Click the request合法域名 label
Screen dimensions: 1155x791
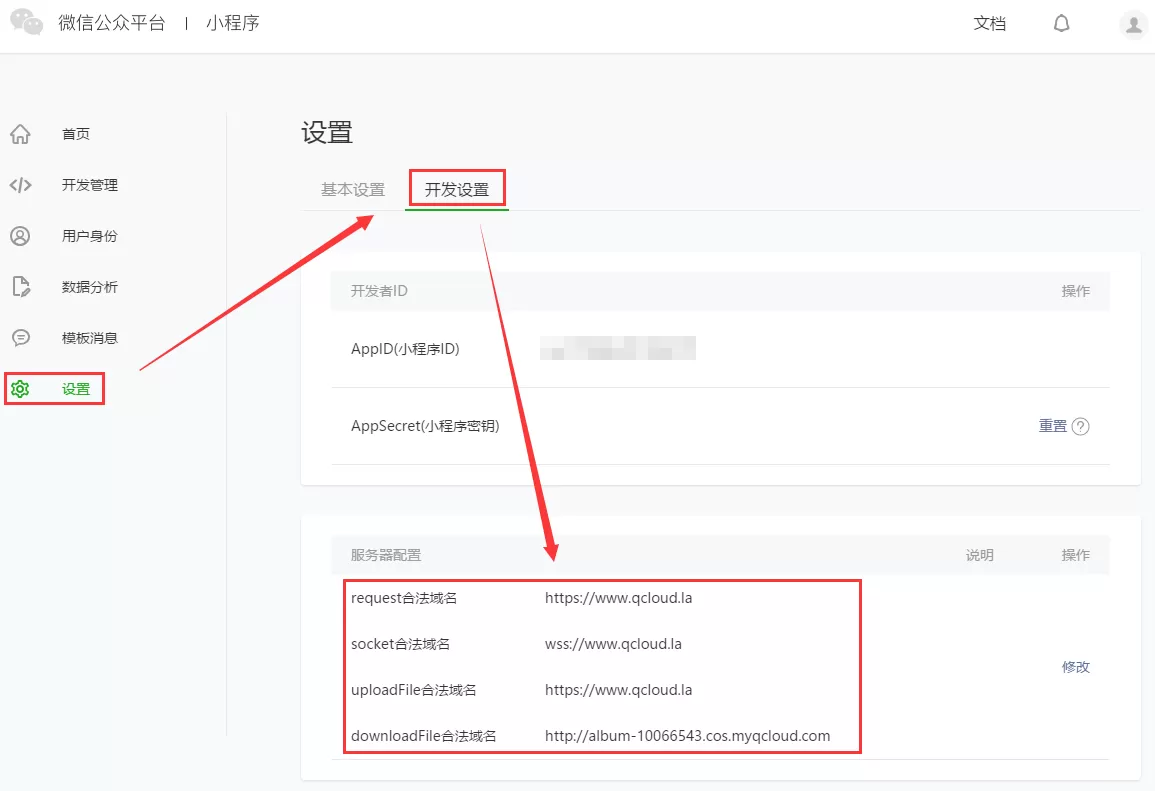coord(404,598)
